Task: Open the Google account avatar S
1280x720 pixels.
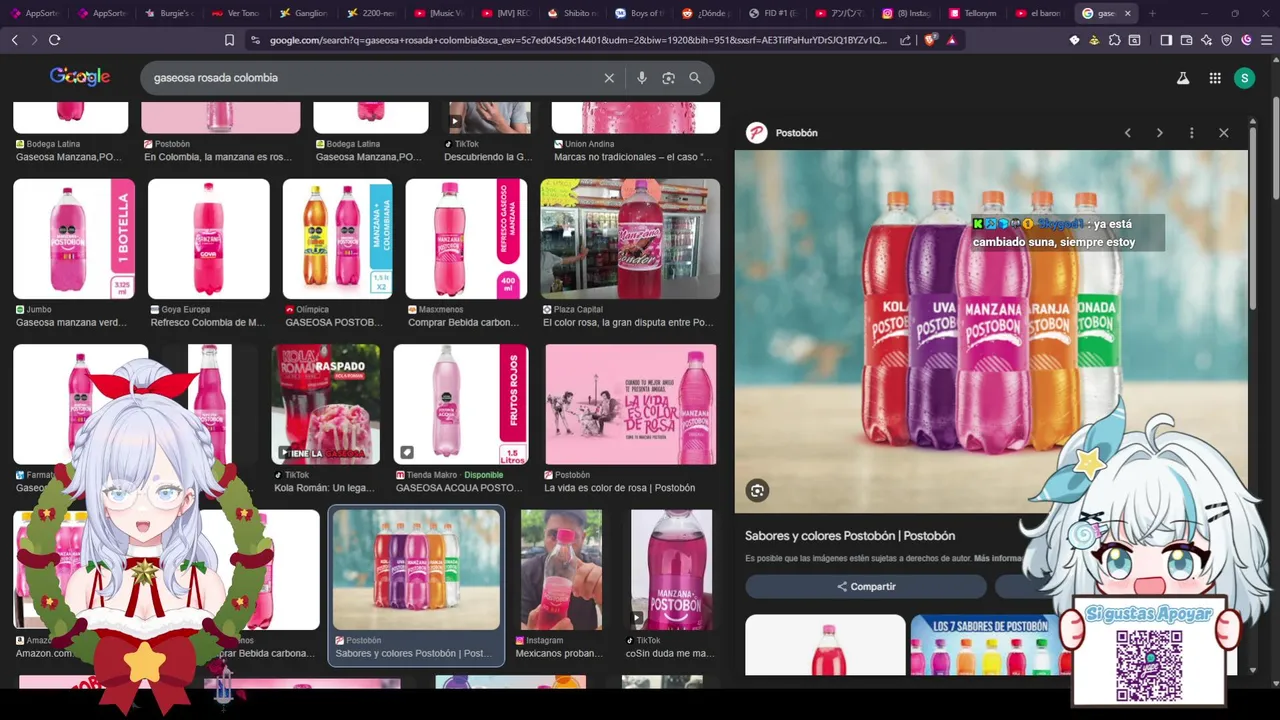Action: pos(1244,78)
